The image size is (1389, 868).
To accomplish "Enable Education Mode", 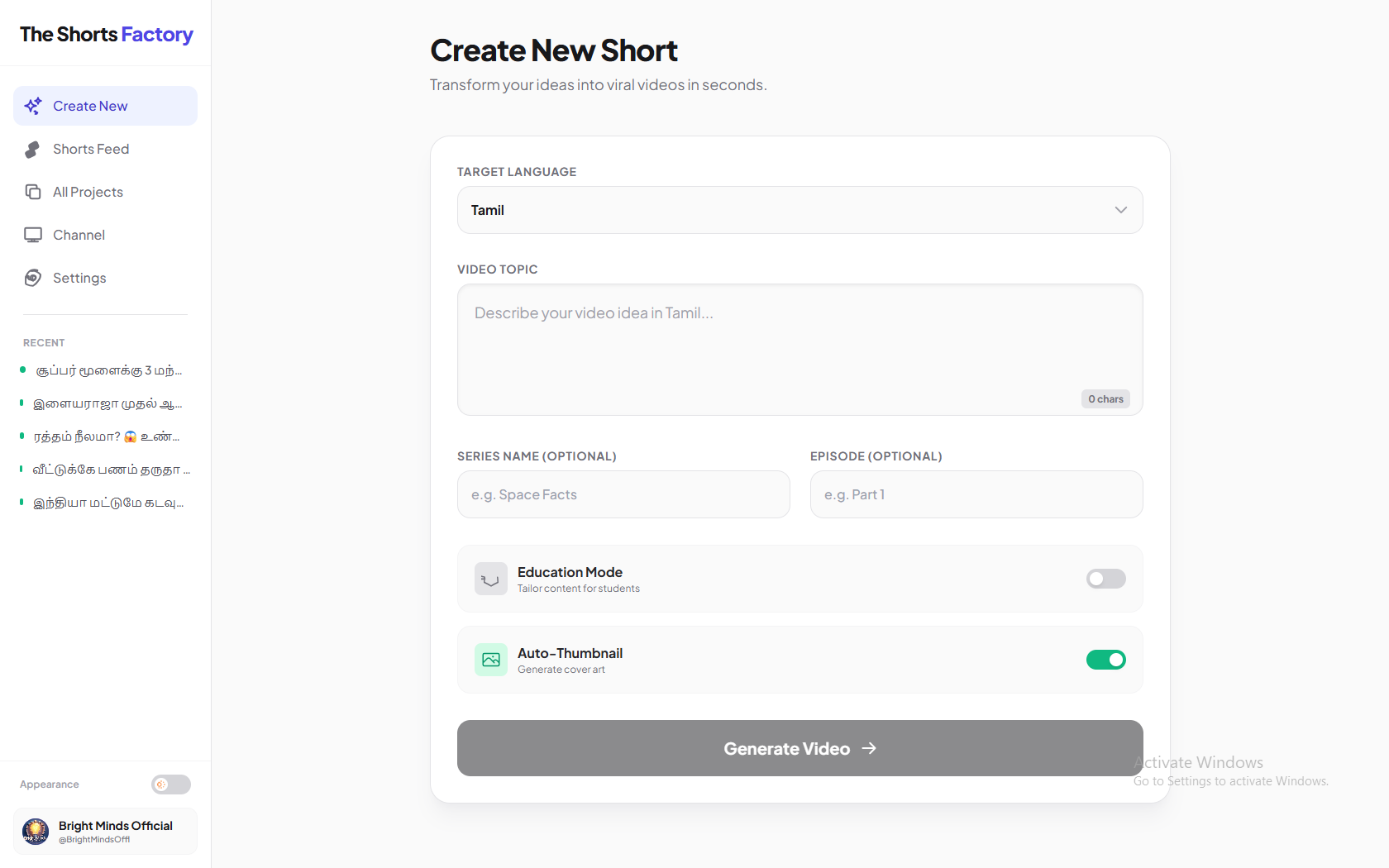I will (x=1106, y=579).
